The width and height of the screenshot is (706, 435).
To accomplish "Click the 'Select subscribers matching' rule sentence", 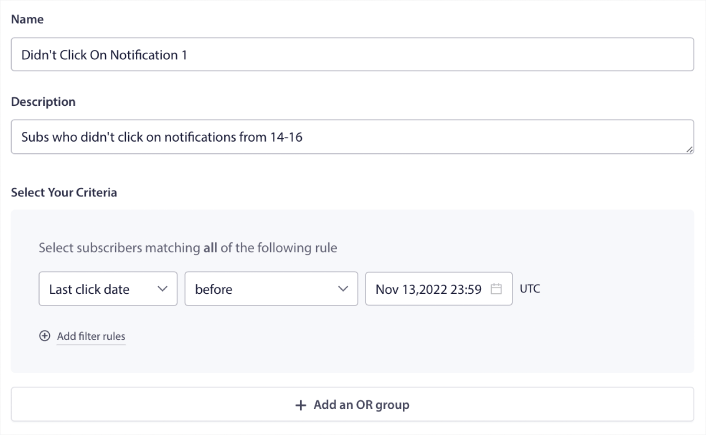I will click(112, 247).
